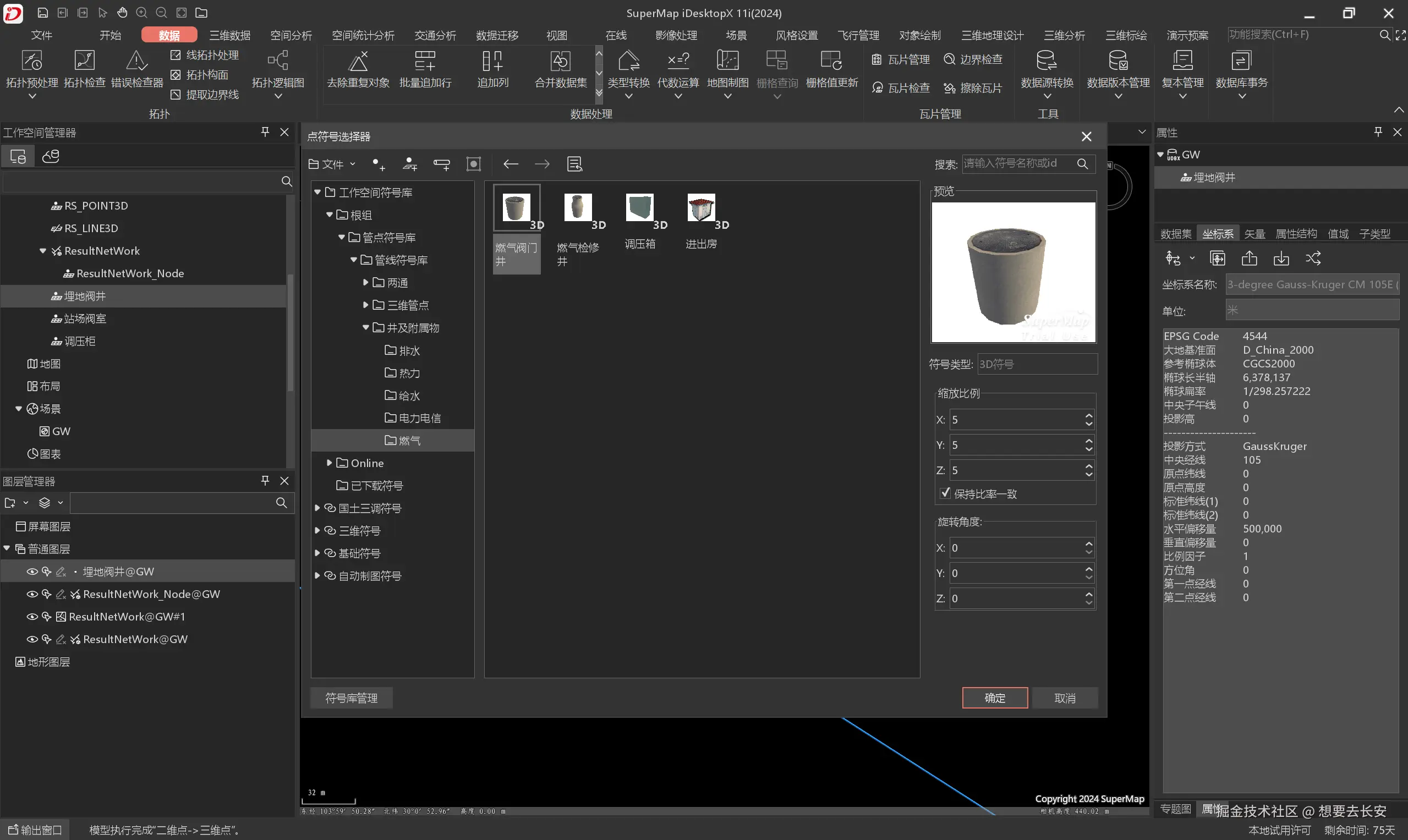Hide the ResultNetWork@GW layer
Viewport: 1408px width, 840px height.
click(32, 640)
